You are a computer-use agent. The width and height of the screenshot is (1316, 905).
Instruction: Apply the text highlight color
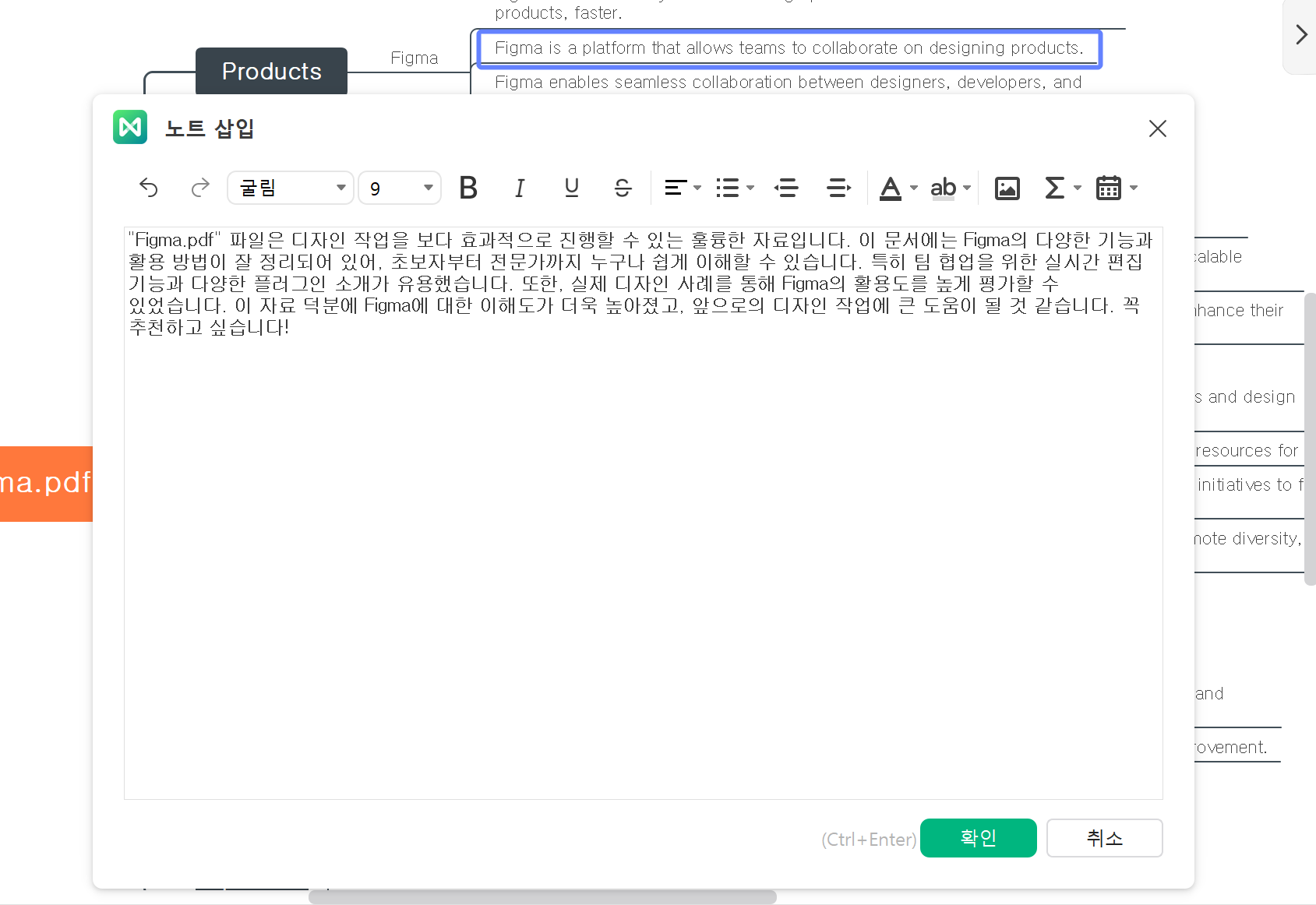click(x=943, y=188)
